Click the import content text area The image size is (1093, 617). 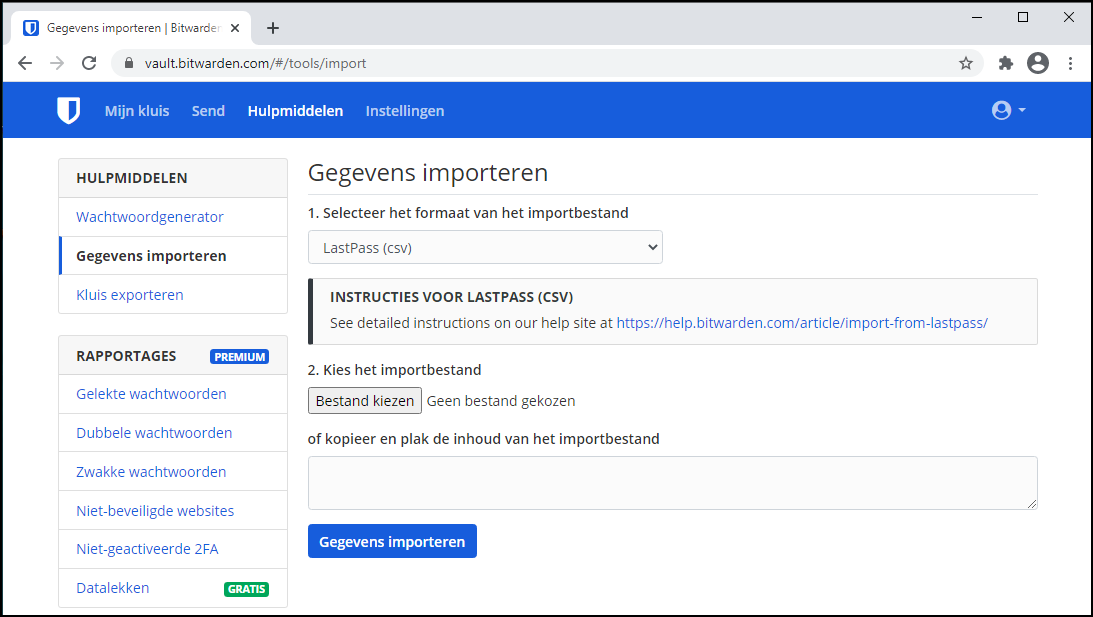[673, 483]
